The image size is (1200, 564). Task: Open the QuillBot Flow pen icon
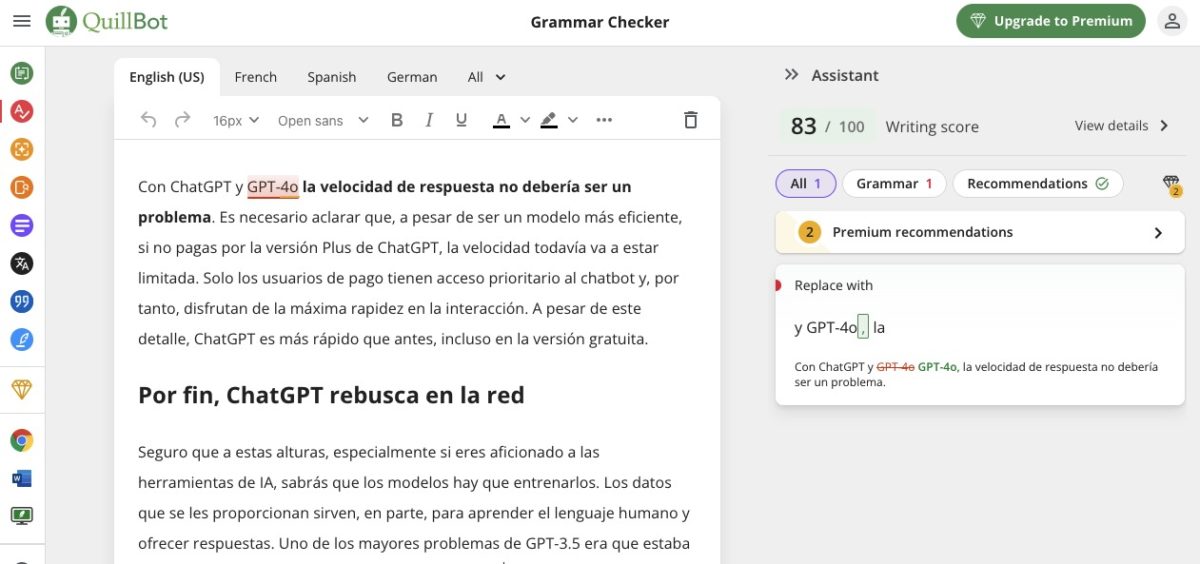(21, 339)
